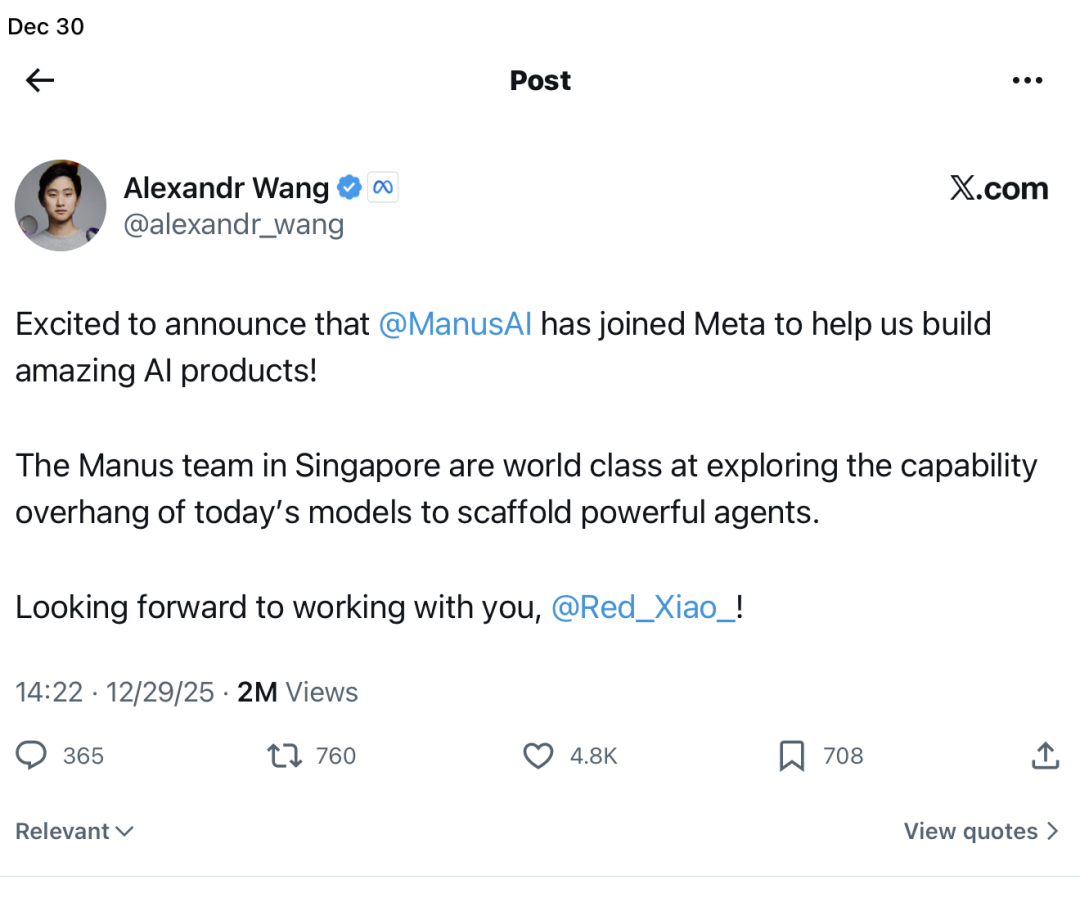Open the three-dot more options menu
Viewport: 1080px width, 898px height.
tap(1027, 81)
